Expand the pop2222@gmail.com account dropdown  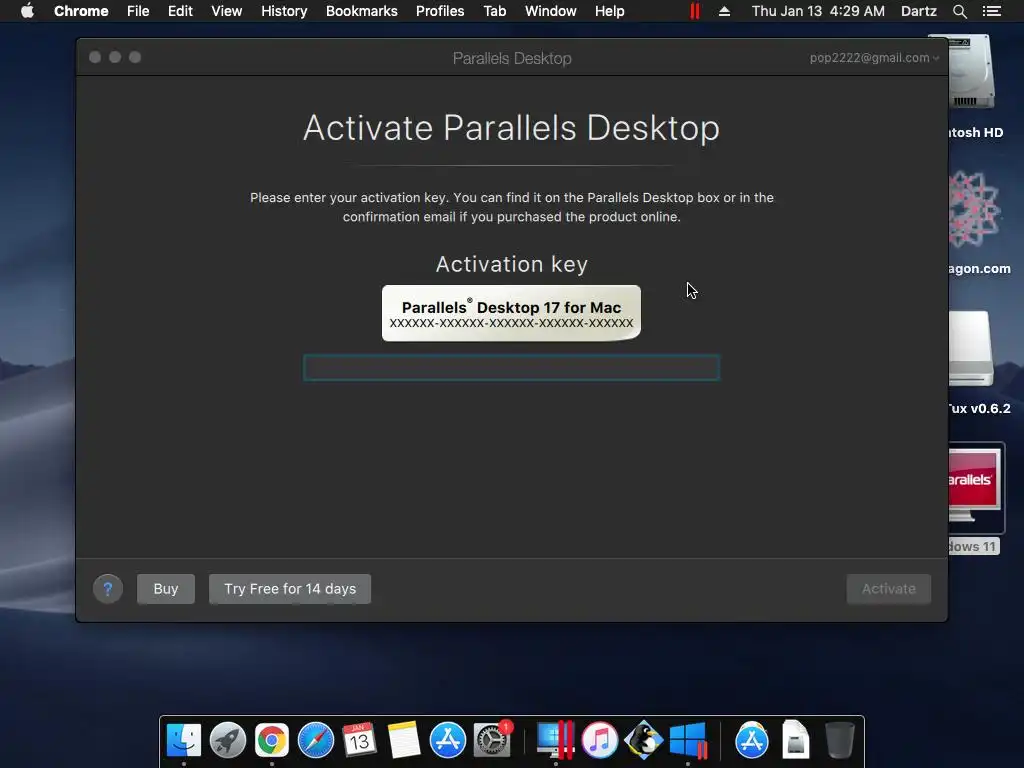874,57
